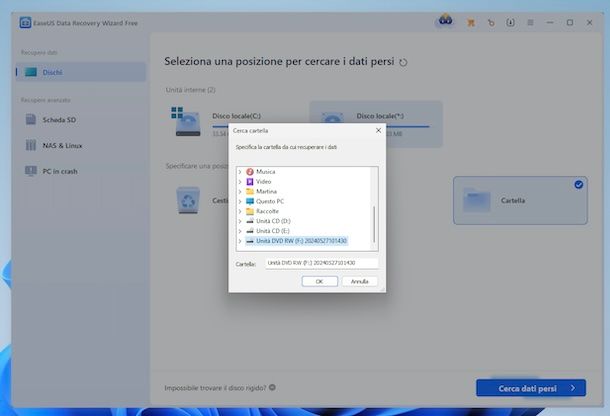The width and height of the screenshot is (610, 416).
Task: Select 'Video' in the folder tree
Action: tap(263, 182)
